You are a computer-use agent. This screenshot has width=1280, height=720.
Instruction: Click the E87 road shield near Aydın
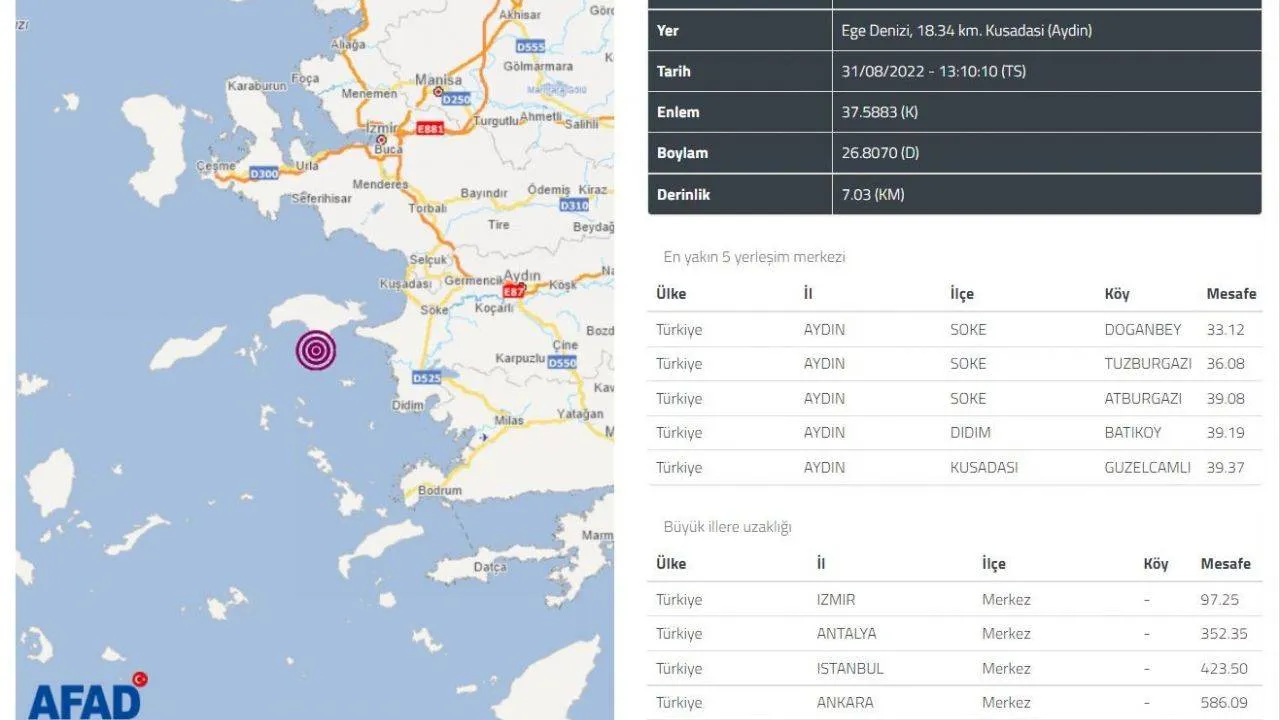[513, 291]
